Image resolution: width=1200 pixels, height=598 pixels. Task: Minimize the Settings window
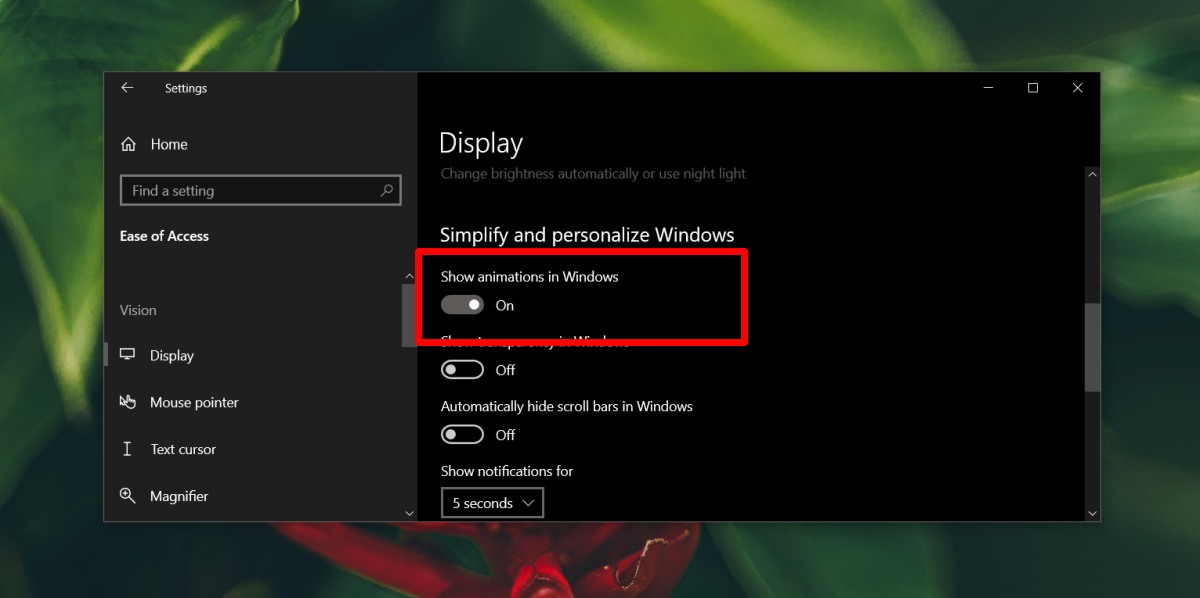tap(988, 88)
